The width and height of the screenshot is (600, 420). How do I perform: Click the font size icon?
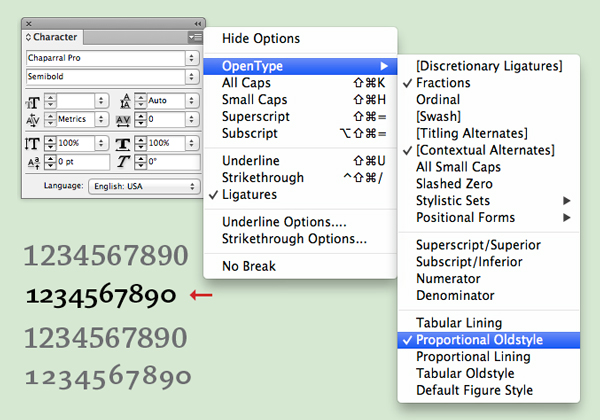(33, 101)
